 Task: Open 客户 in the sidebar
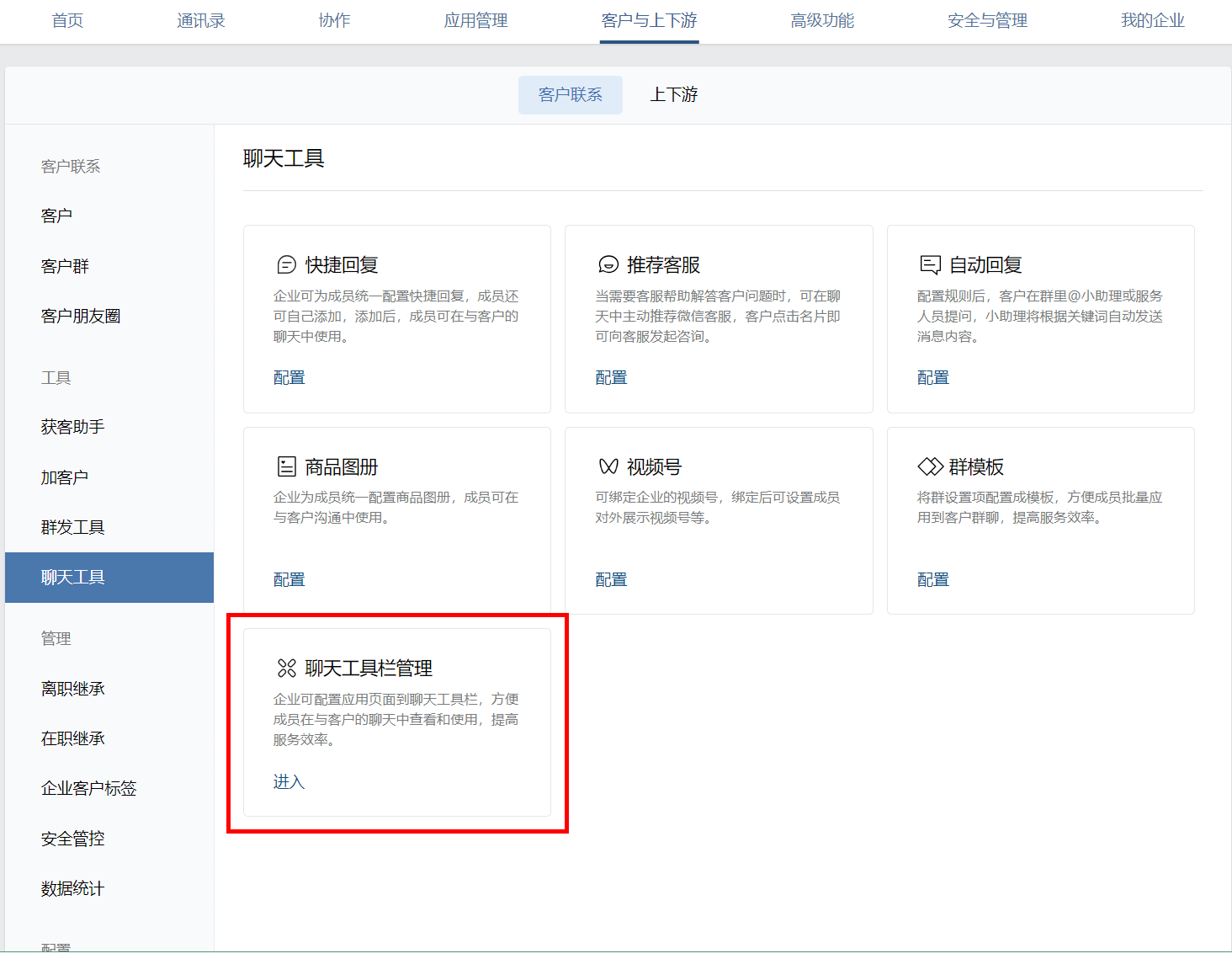[x=56, y=216]
